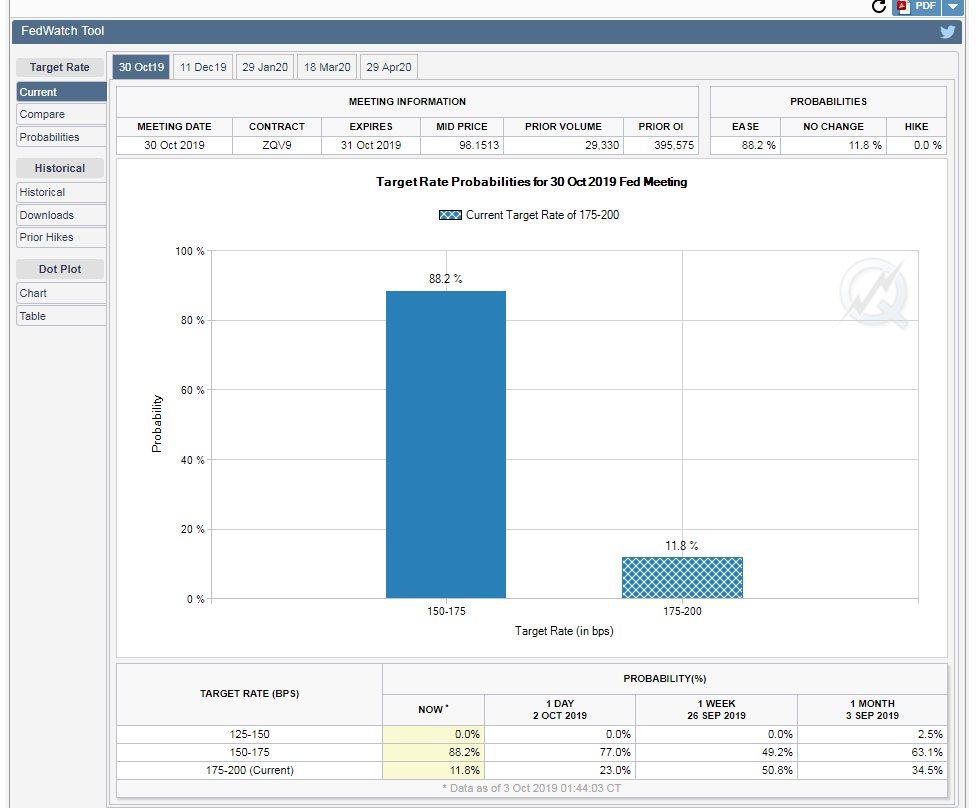
Task: Click the 23.0% one-day cell
Action: coord(560,771)
